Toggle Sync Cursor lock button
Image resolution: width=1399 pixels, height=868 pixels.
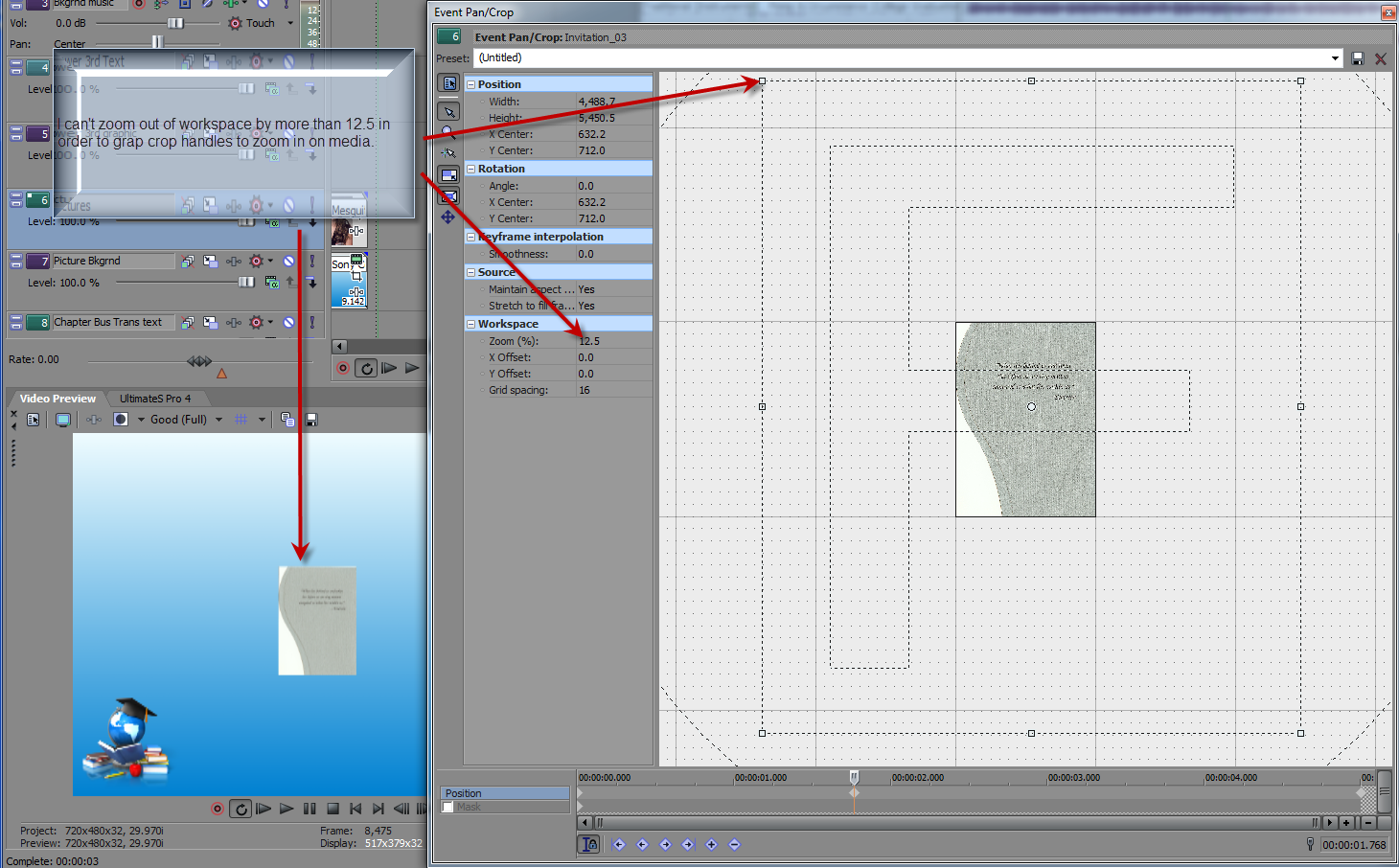coord(588,844)
